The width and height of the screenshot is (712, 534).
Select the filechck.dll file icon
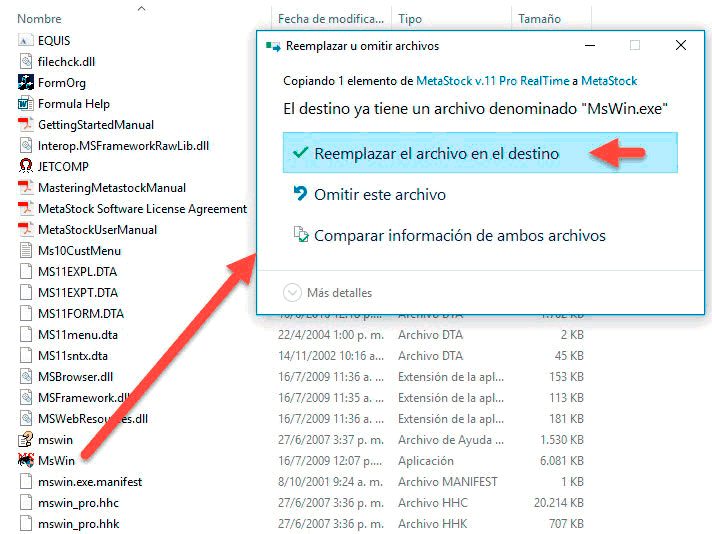[x=26, y=61]
